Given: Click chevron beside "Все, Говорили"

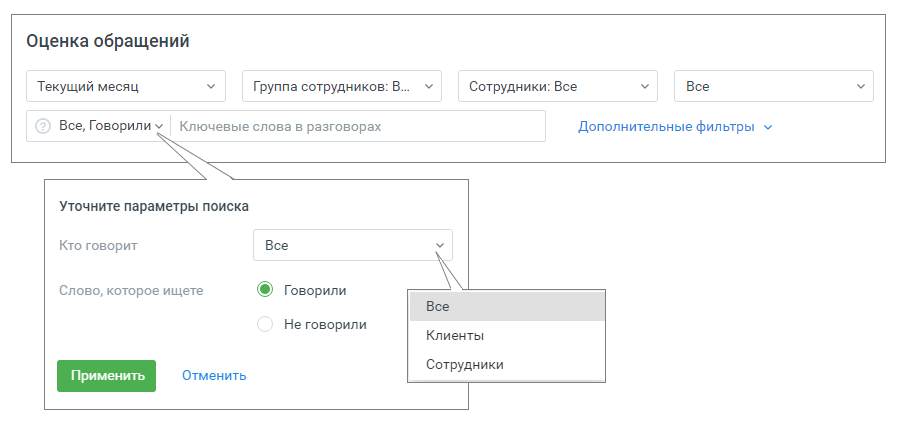Looking at the screenshot, I should tap(159, 127).
